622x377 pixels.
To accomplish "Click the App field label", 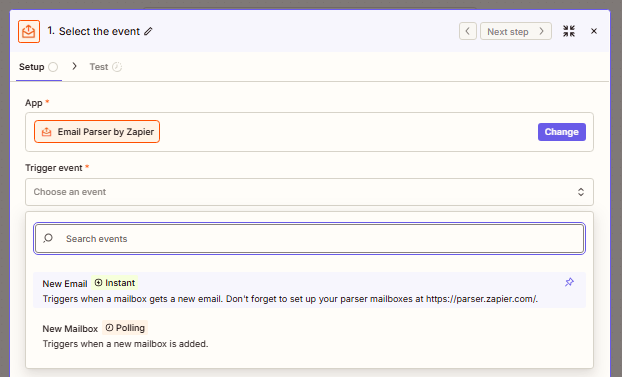I will 34,103.
